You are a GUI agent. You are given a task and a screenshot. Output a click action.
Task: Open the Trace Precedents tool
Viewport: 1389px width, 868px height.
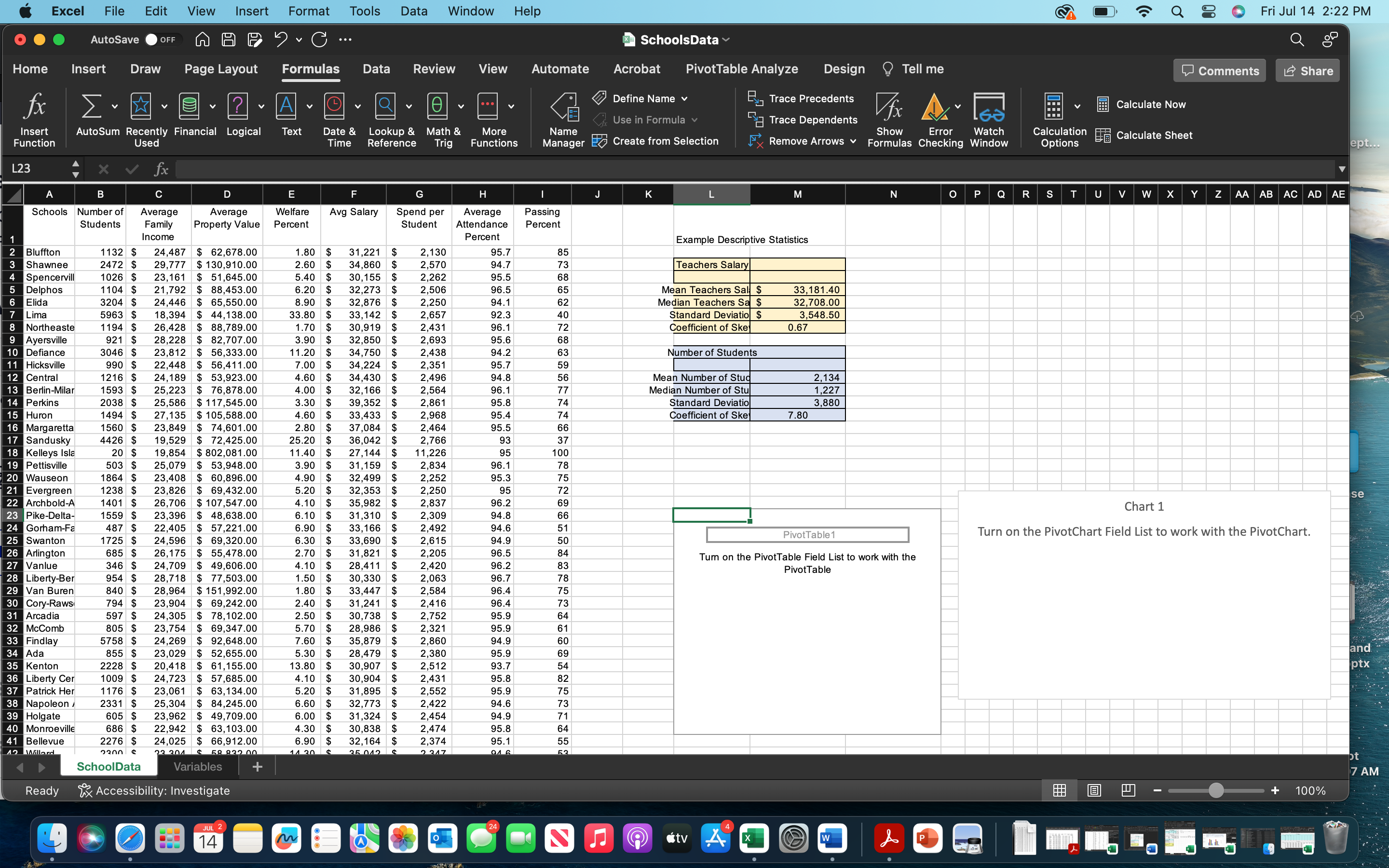[x=801, y=98]
